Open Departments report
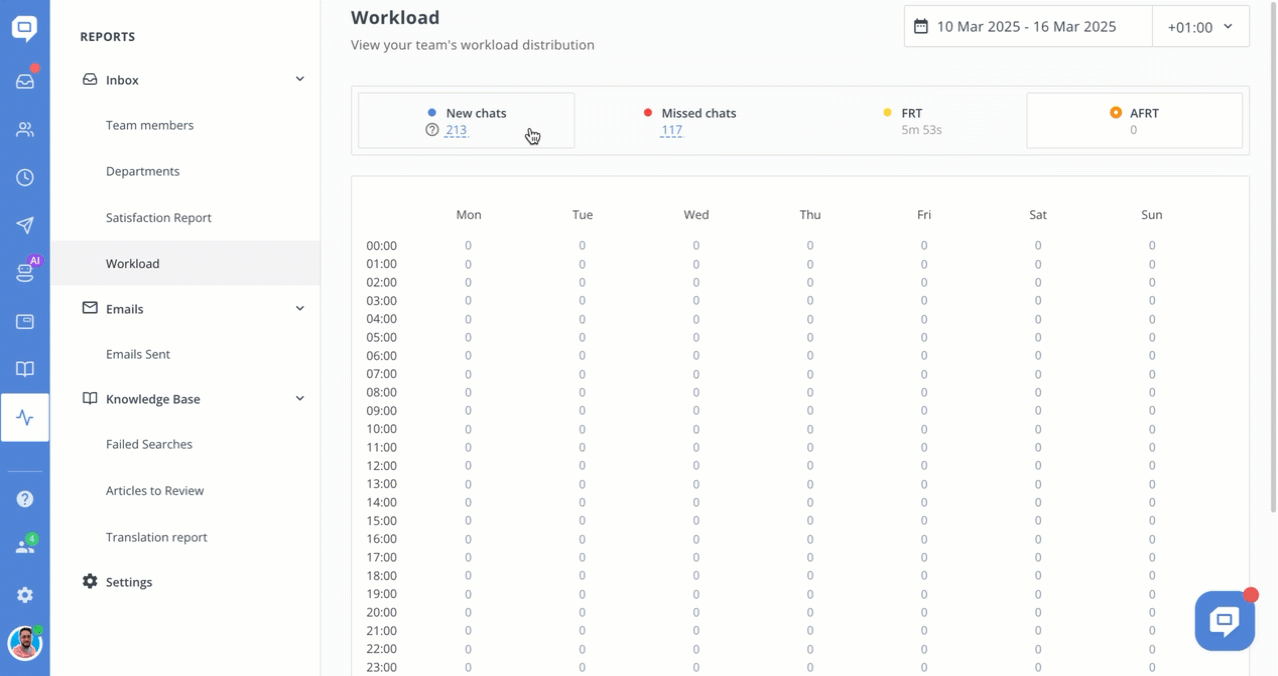Screen dimensions: 1278x676 [x=143, y=171]
